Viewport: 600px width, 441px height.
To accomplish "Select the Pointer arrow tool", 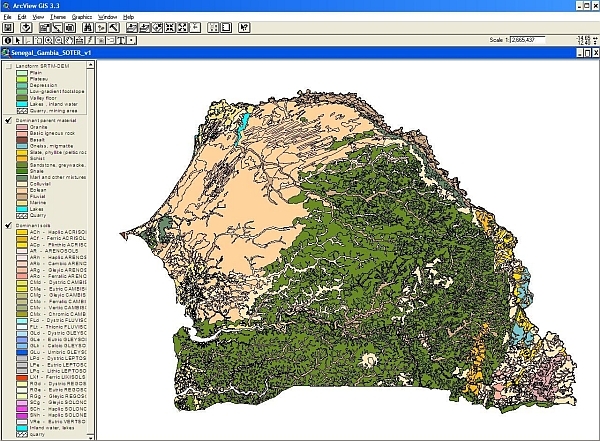I will pos(18,41).
